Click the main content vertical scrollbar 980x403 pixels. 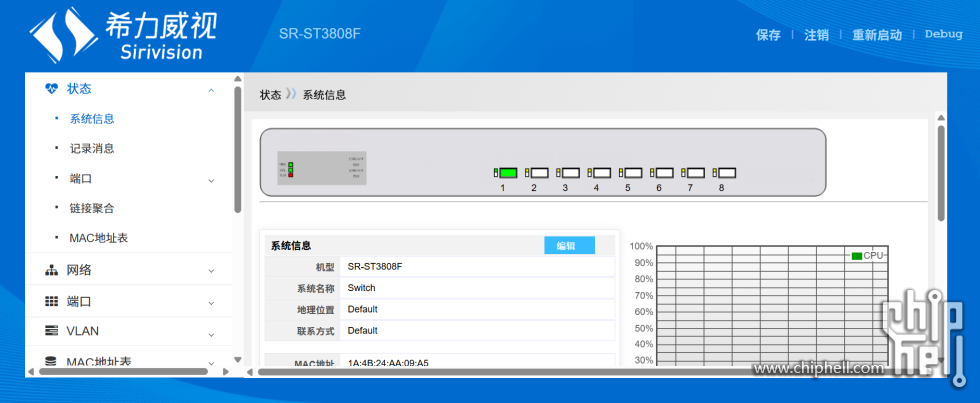point(941,170)
